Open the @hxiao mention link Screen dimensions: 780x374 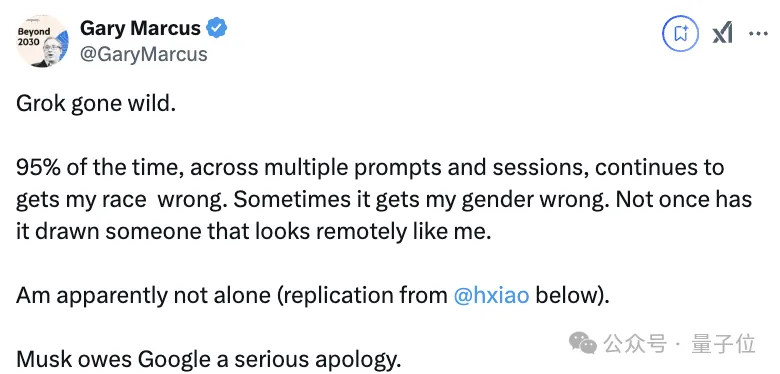coord(491,295)
